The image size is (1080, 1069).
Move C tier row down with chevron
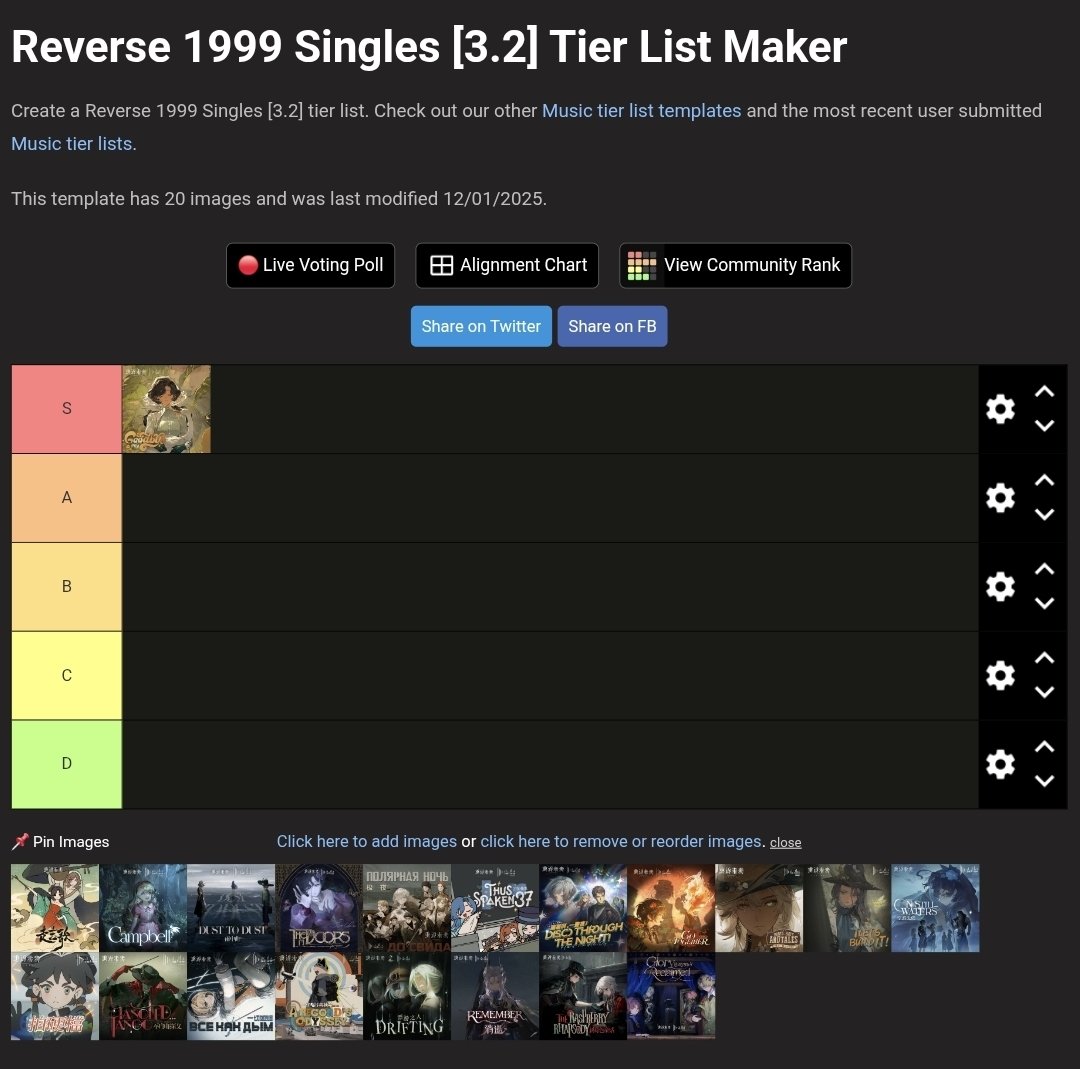click(x=1044, y=692)
